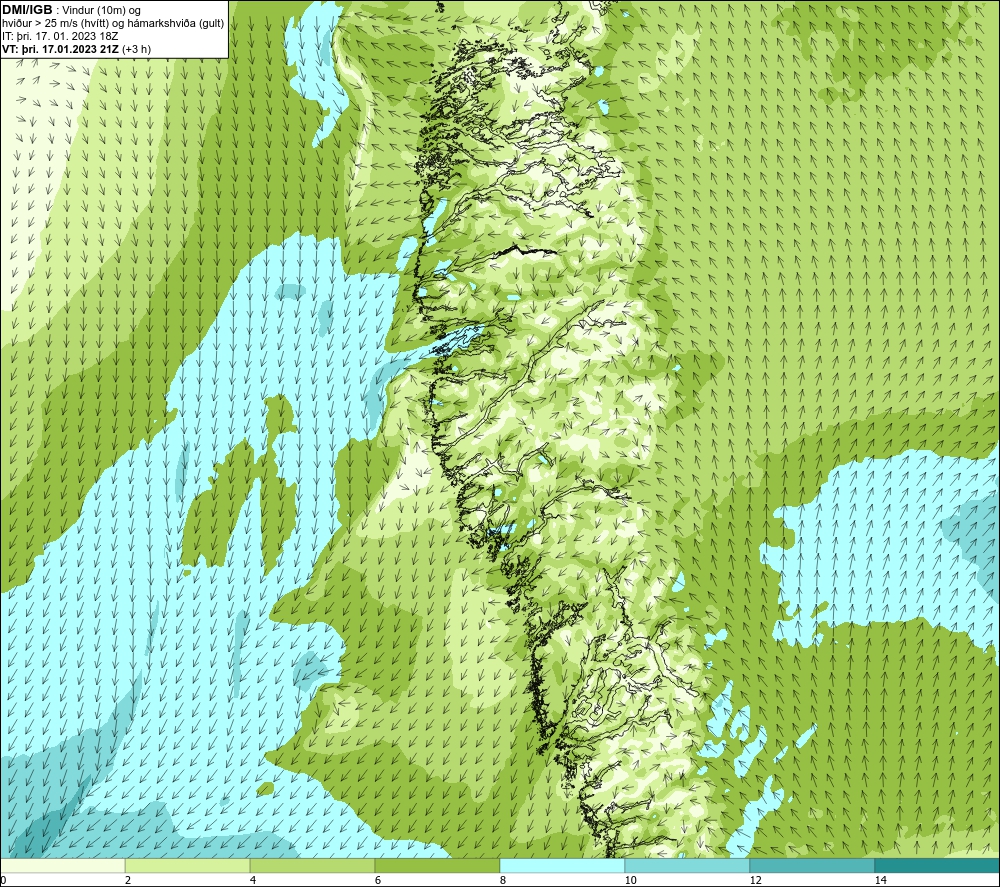The height and width of the screenshot is (887, 1000).
Task: Click the darker green 6–8 m/s scale segment
Action: pos(438,865)
